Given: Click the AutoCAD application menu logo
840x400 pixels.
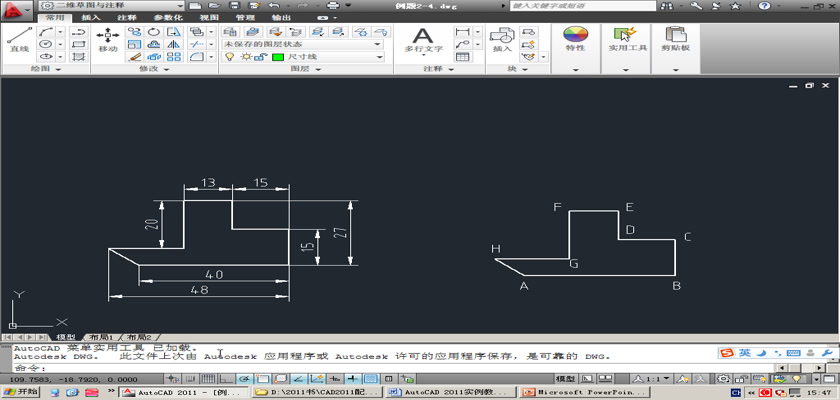Looking at the screenshot, I should pyautogui.click(x=17, y=9).
